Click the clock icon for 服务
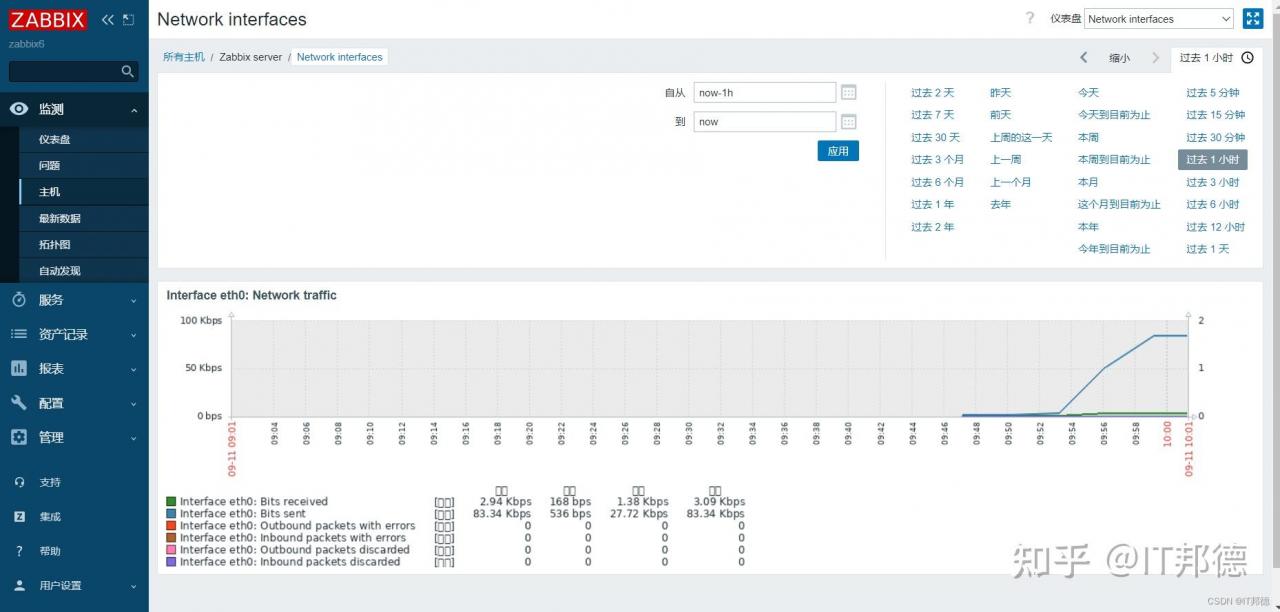 point(19,300)
